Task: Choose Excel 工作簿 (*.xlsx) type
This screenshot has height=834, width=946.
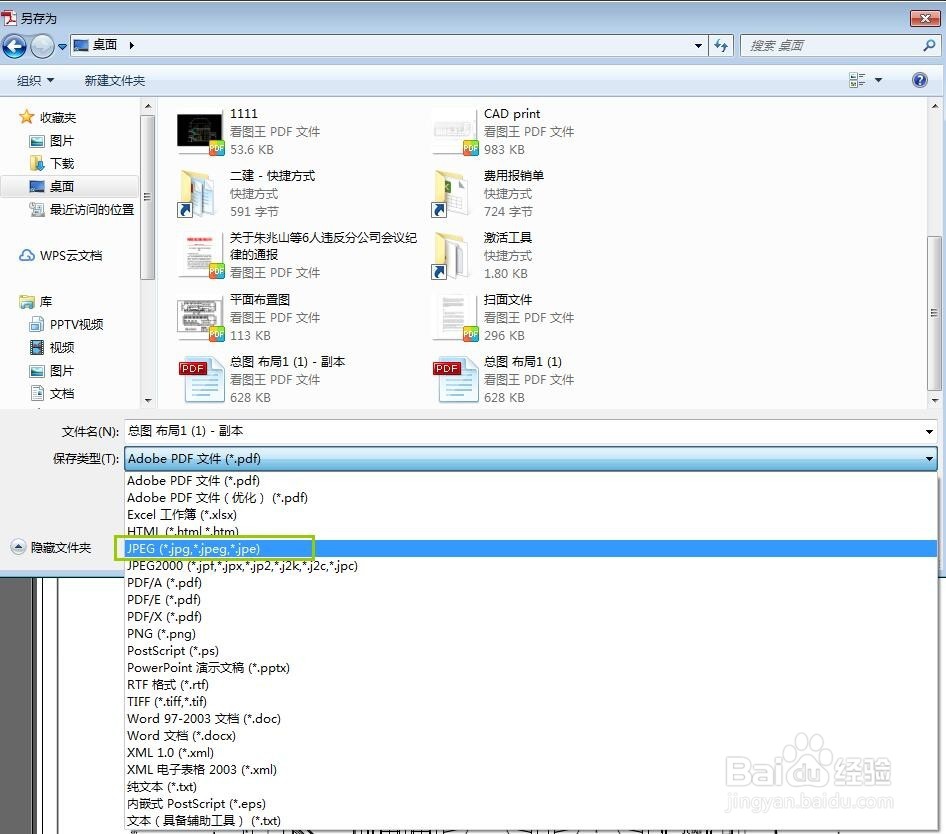Action: tap(531, 514)
